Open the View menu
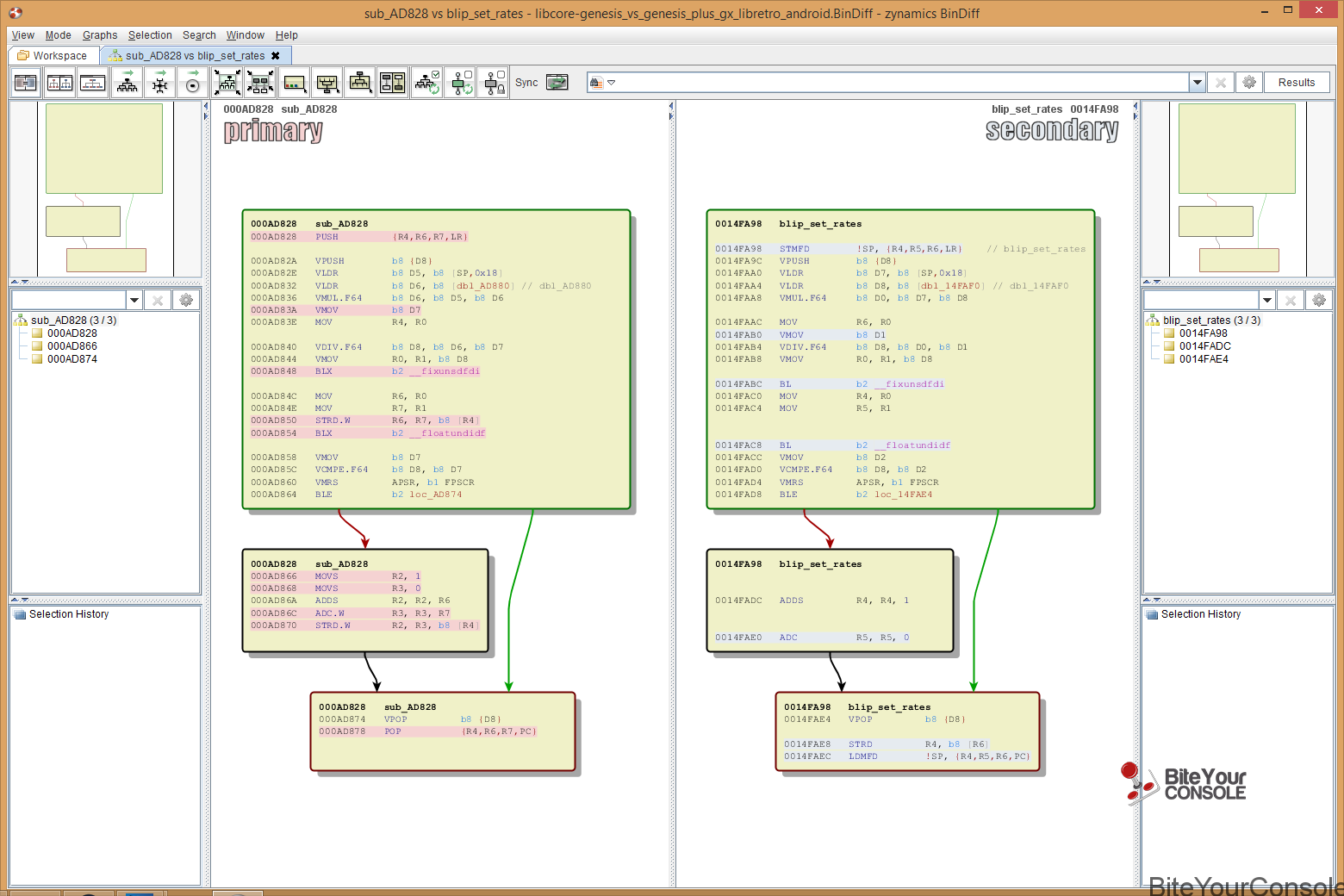 coord(23,35)
